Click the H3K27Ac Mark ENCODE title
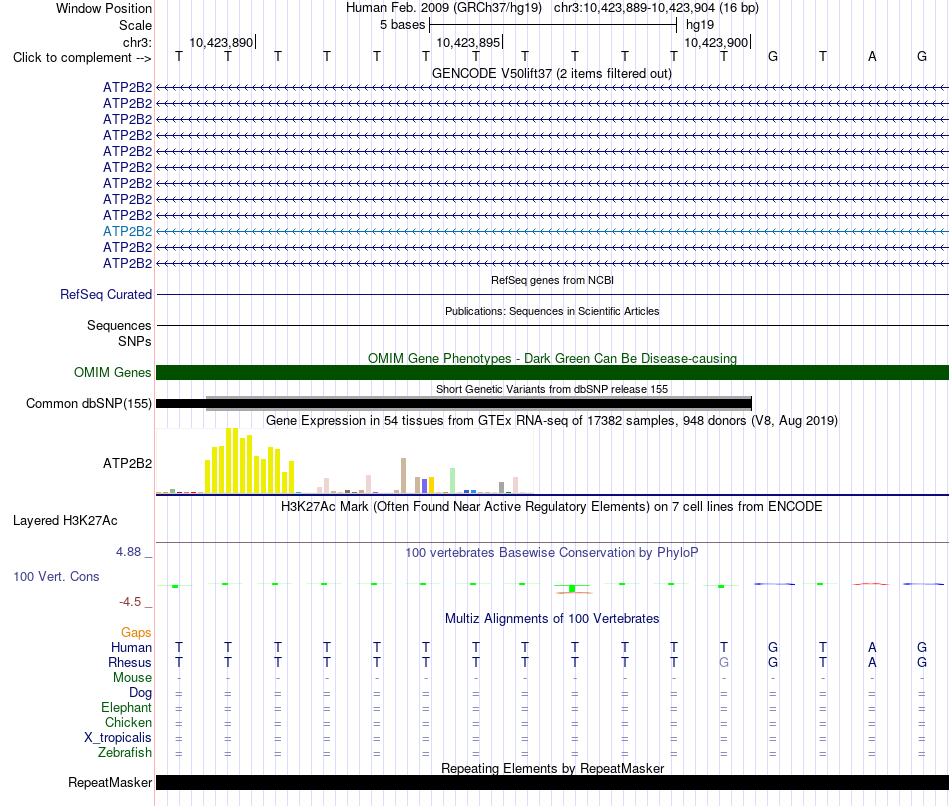Viewport: 950px width, 806px height. pyautogui.click(x=552, y=507)
